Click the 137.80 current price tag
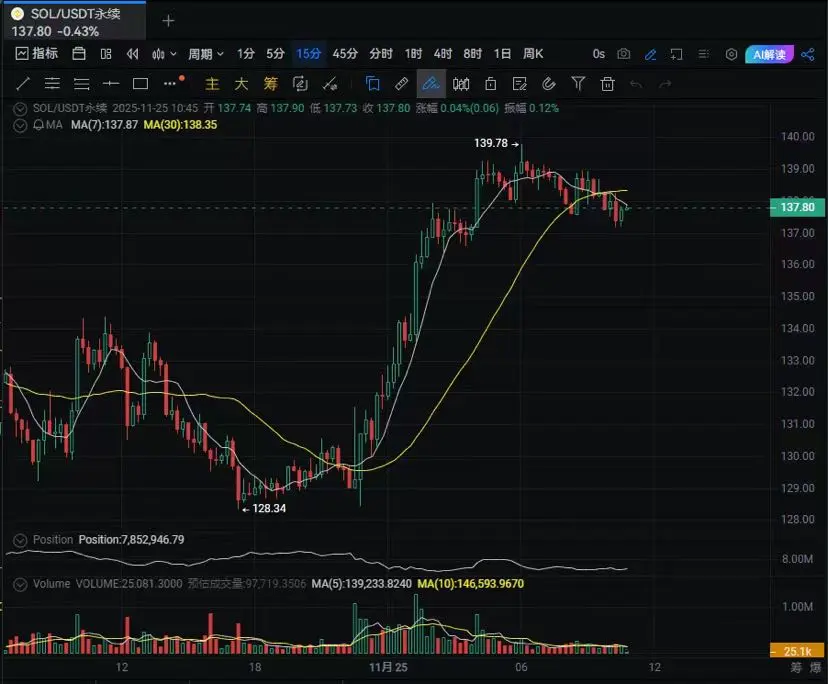 tap(797, 207)
